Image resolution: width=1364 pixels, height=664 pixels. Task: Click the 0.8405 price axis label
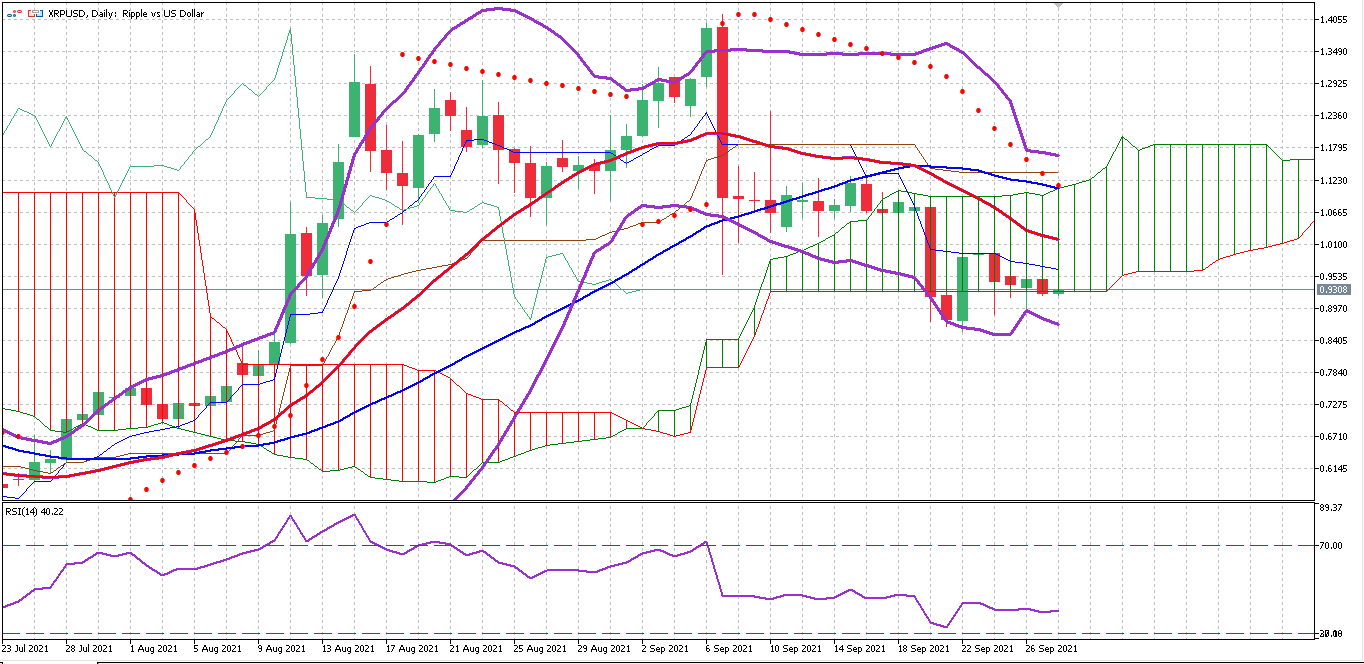point(1334,341)
